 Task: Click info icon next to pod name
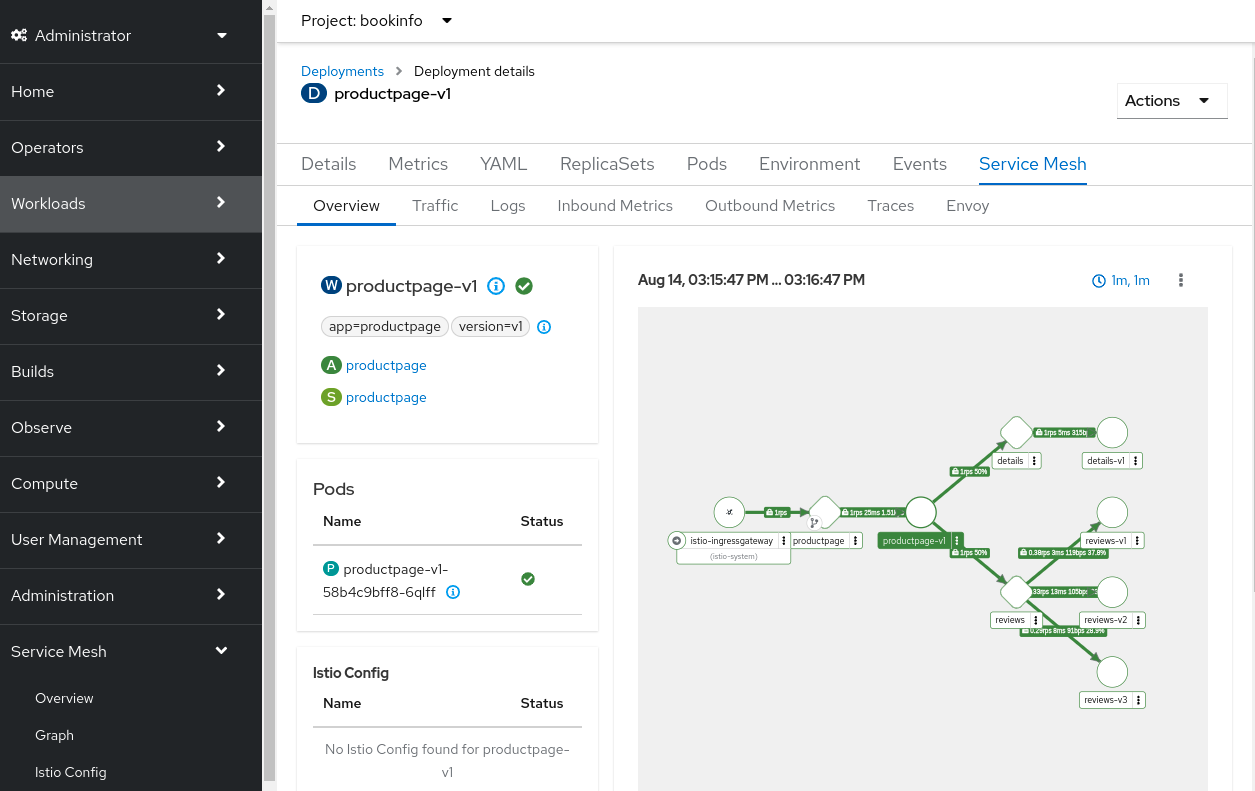453,592
